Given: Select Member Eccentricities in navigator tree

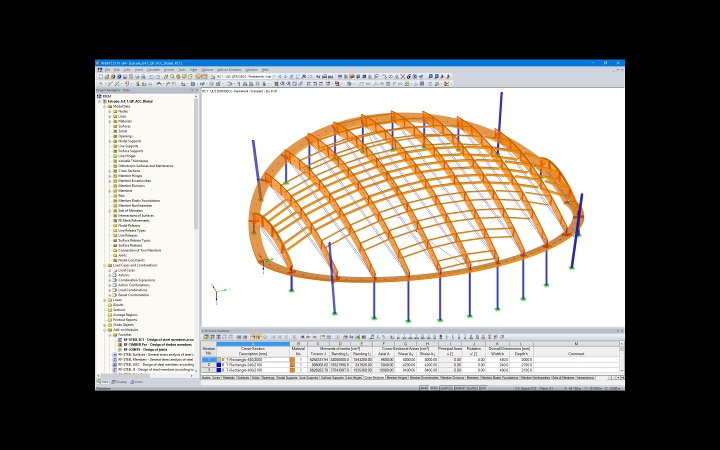Looking at the screenshot, I should pos(135,181).
